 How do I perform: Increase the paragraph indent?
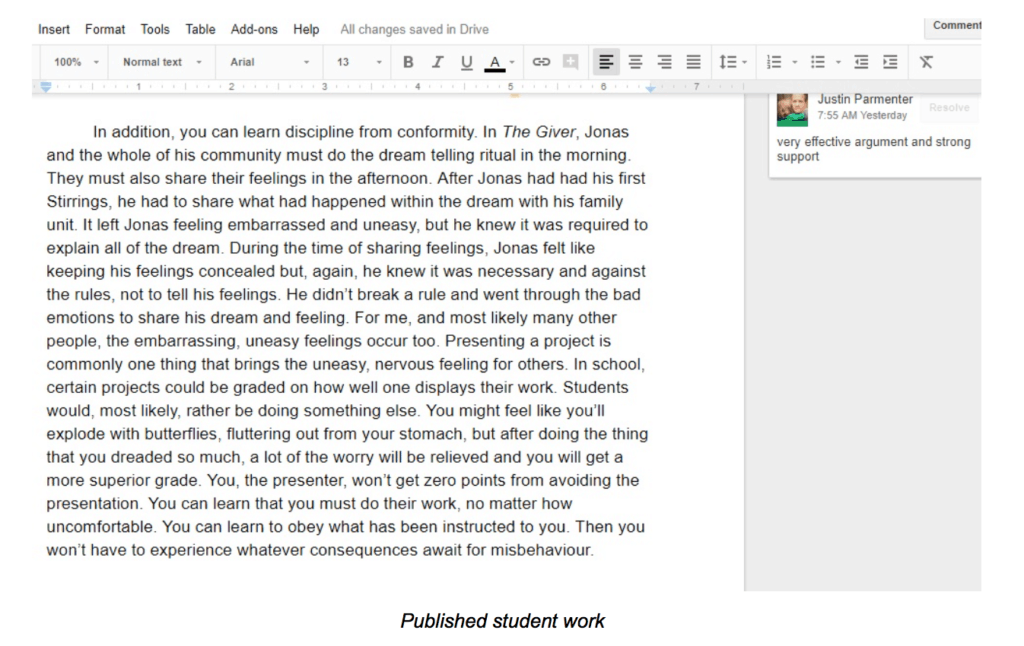coord(889,62)
